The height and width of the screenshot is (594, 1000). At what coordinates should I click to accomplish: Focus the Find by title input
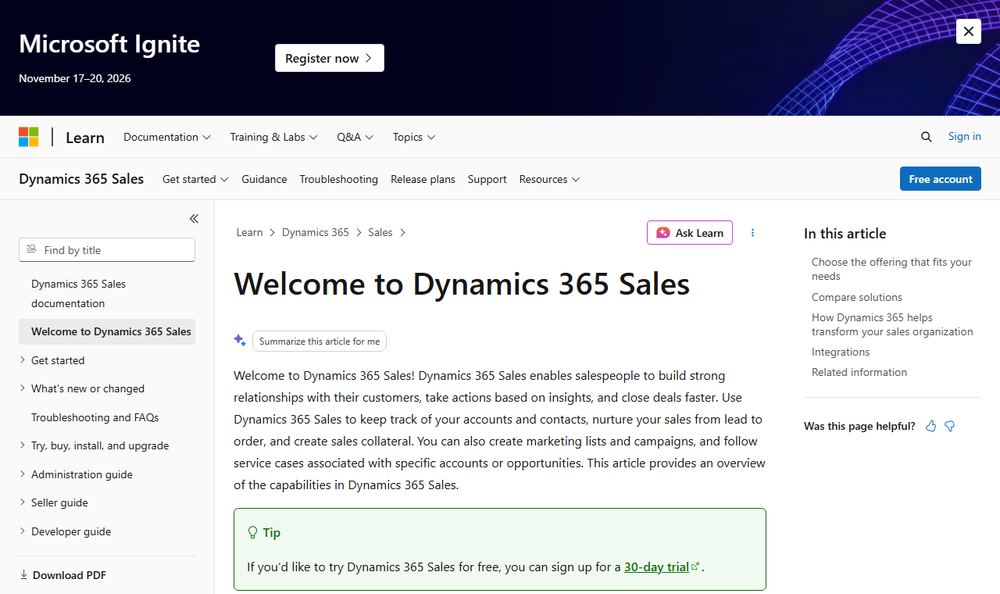[x=107, y=250]
